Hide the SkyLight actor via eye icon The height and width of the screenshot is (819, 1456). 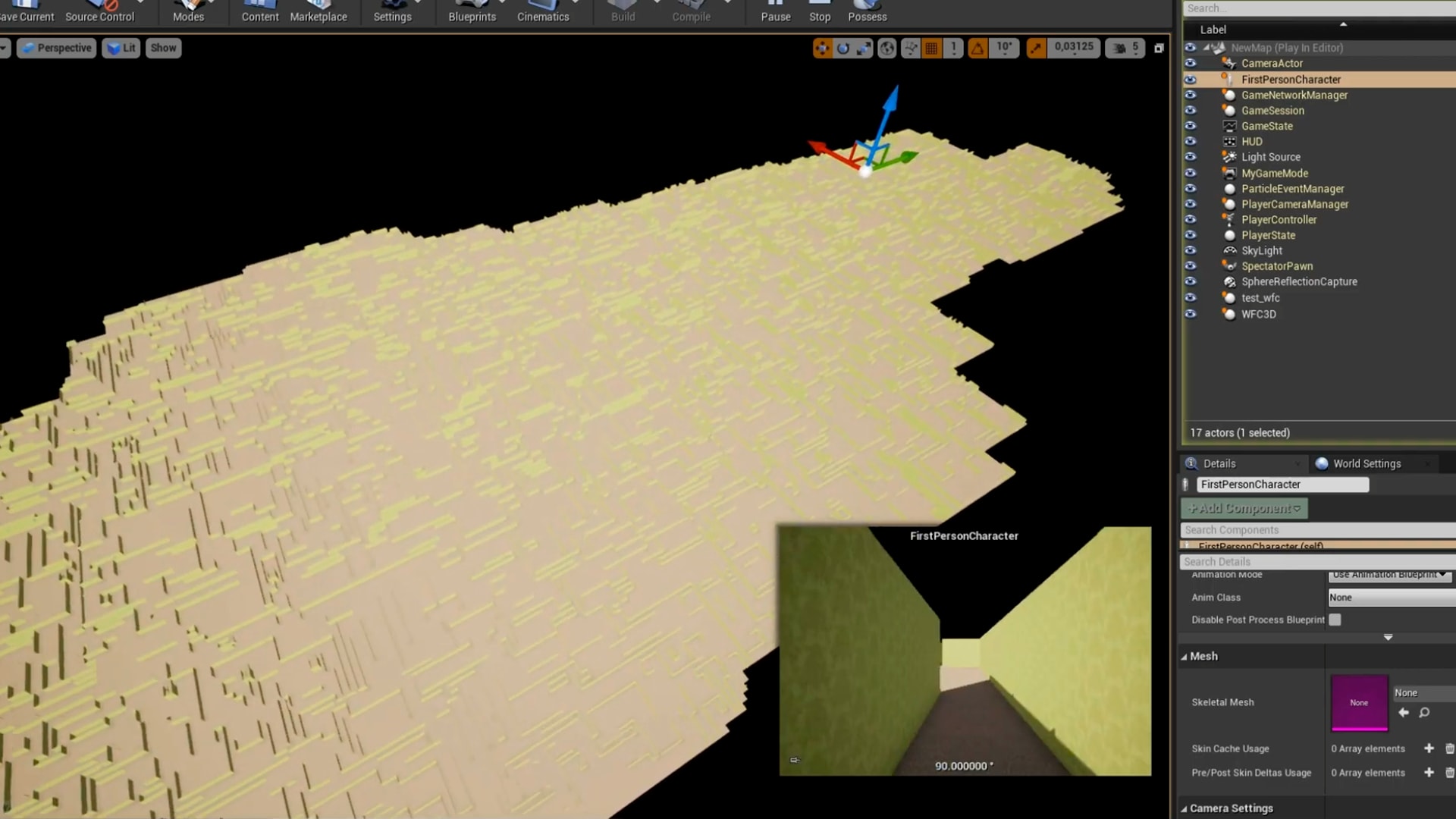point(1191,250)
